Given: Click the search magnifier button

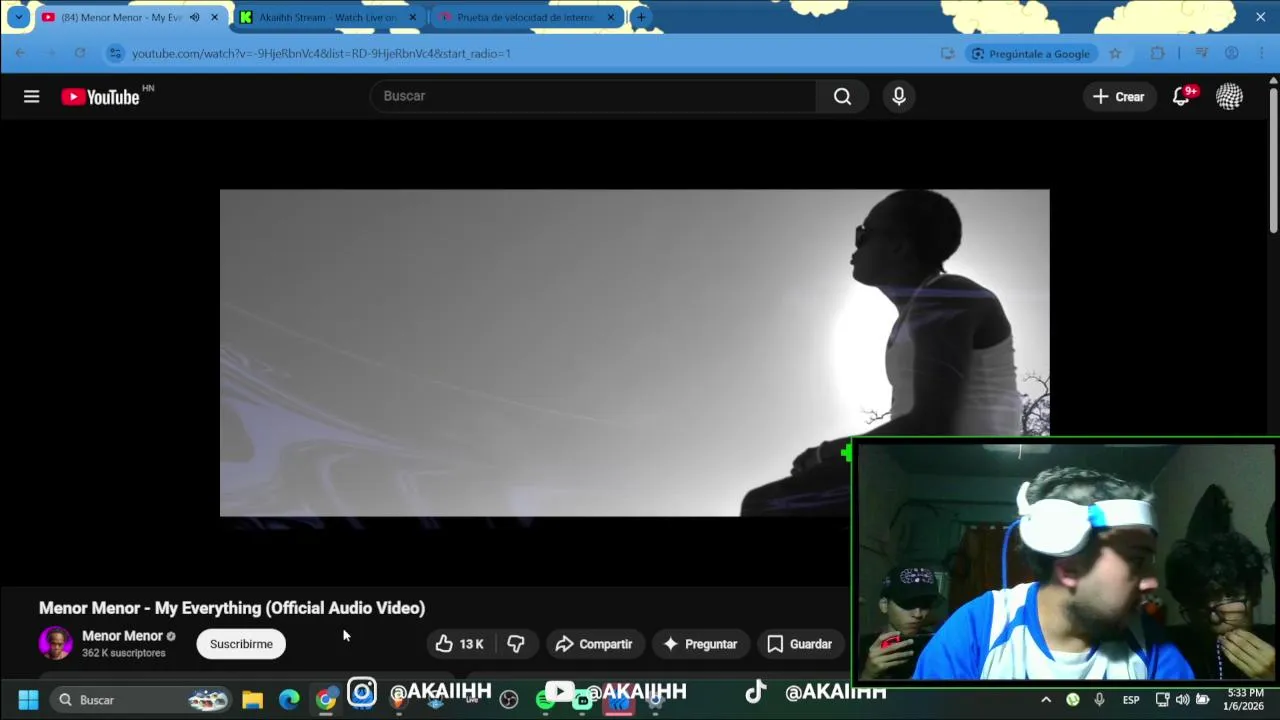Looking at the screenshot, I should click(842, 96).
